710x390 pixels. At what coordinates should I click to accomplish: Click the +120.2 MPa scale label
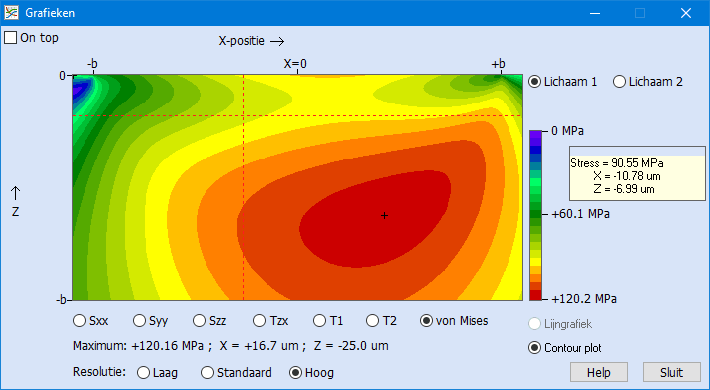[584, 299]
